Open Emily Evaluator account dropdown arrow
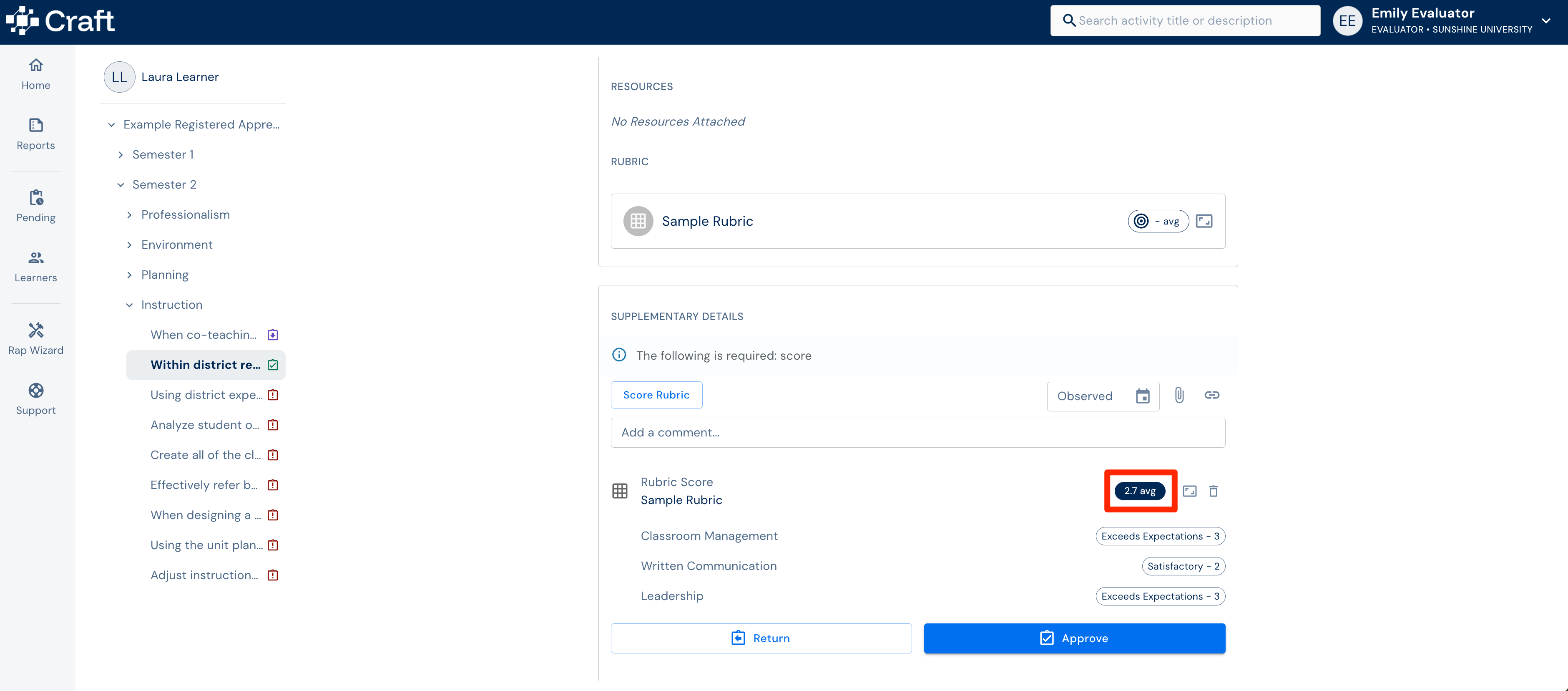Image resolution: width=1568 pixels, height=691 pixels. [1545, 21]
